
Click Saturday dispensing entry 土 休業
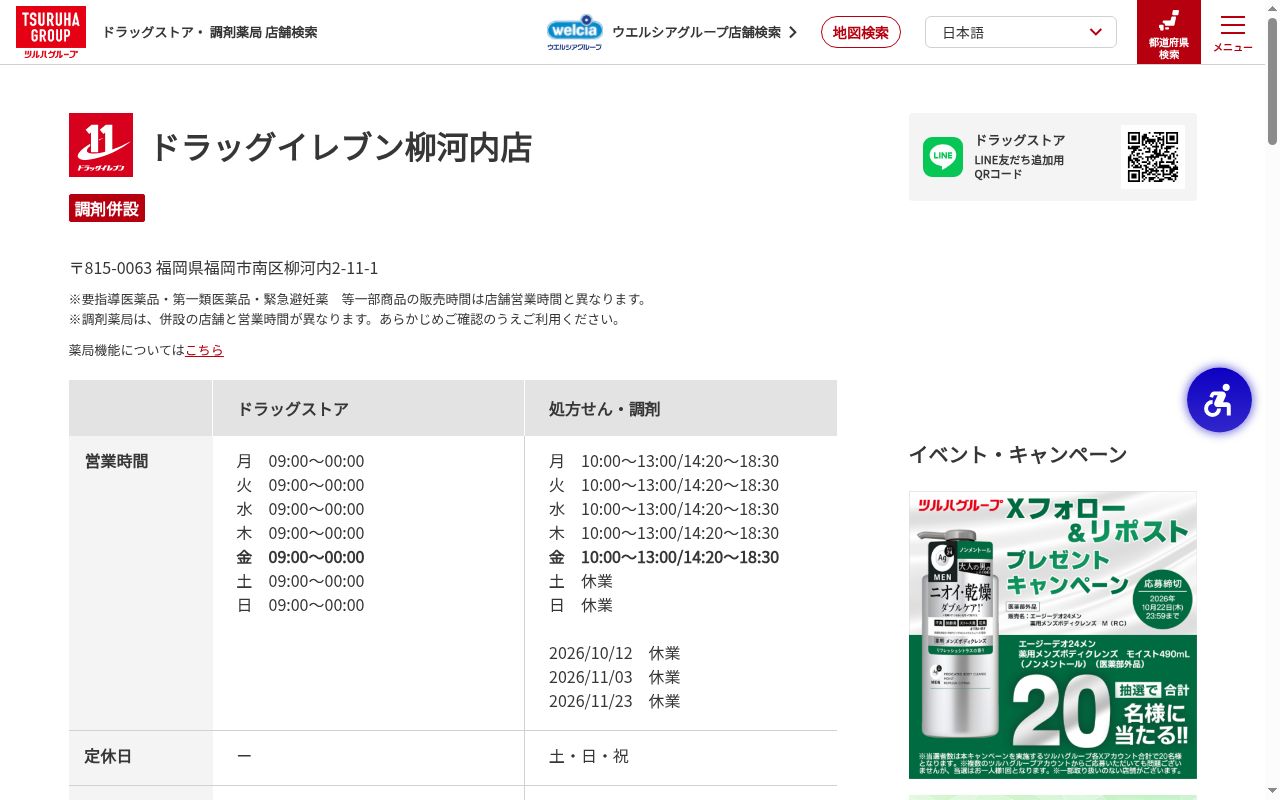pos(581,581)
